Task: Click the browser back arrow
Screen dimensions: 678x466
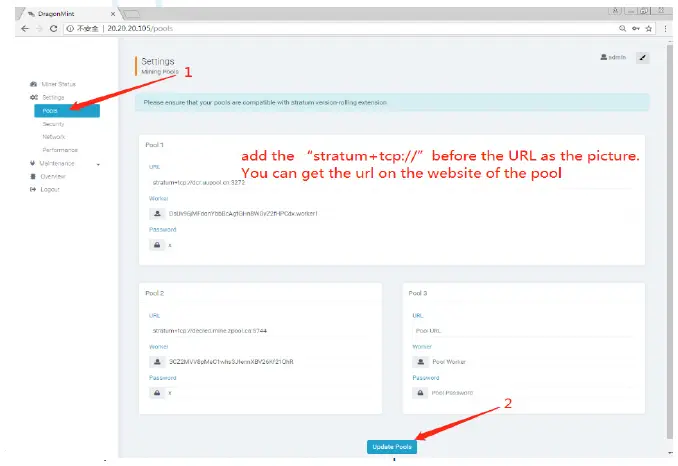Action: pos(25,29)
